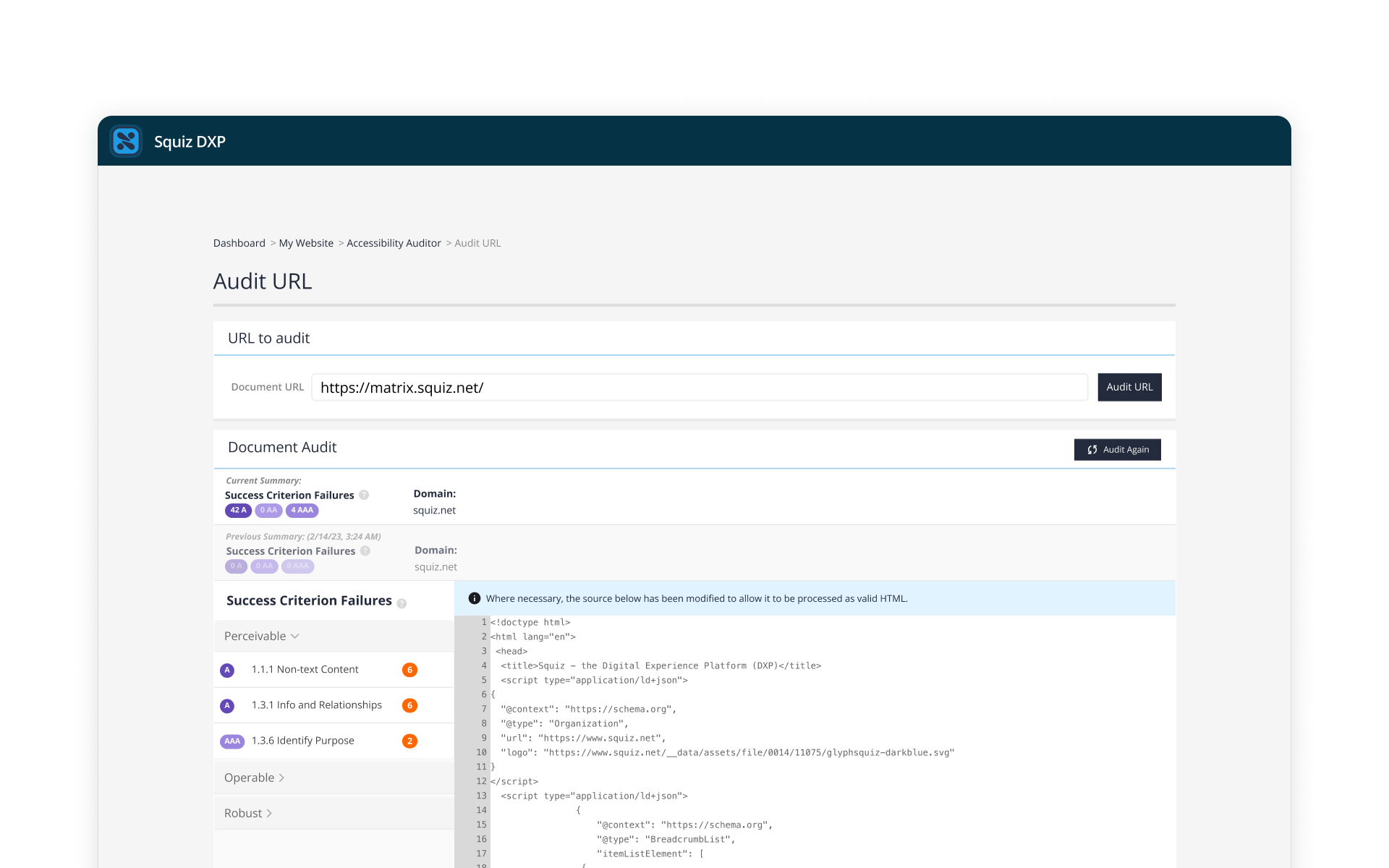Screen dimensions: 1389x868
Task: Click the <html lang="en"> code line
Action: click(x=533, y=637)
